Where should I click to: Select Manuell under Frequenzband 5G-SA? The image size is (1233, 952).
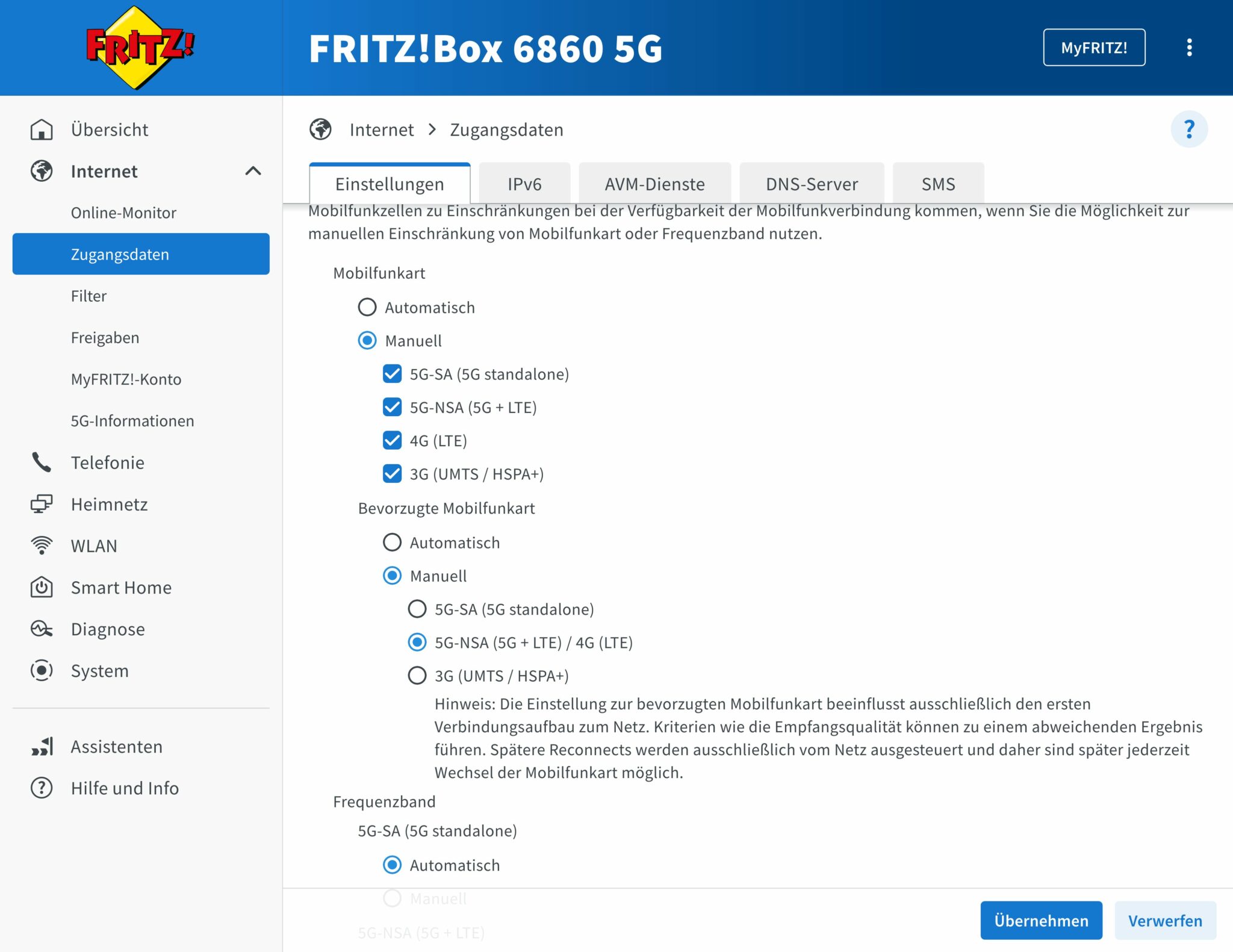tap(392, 898)
